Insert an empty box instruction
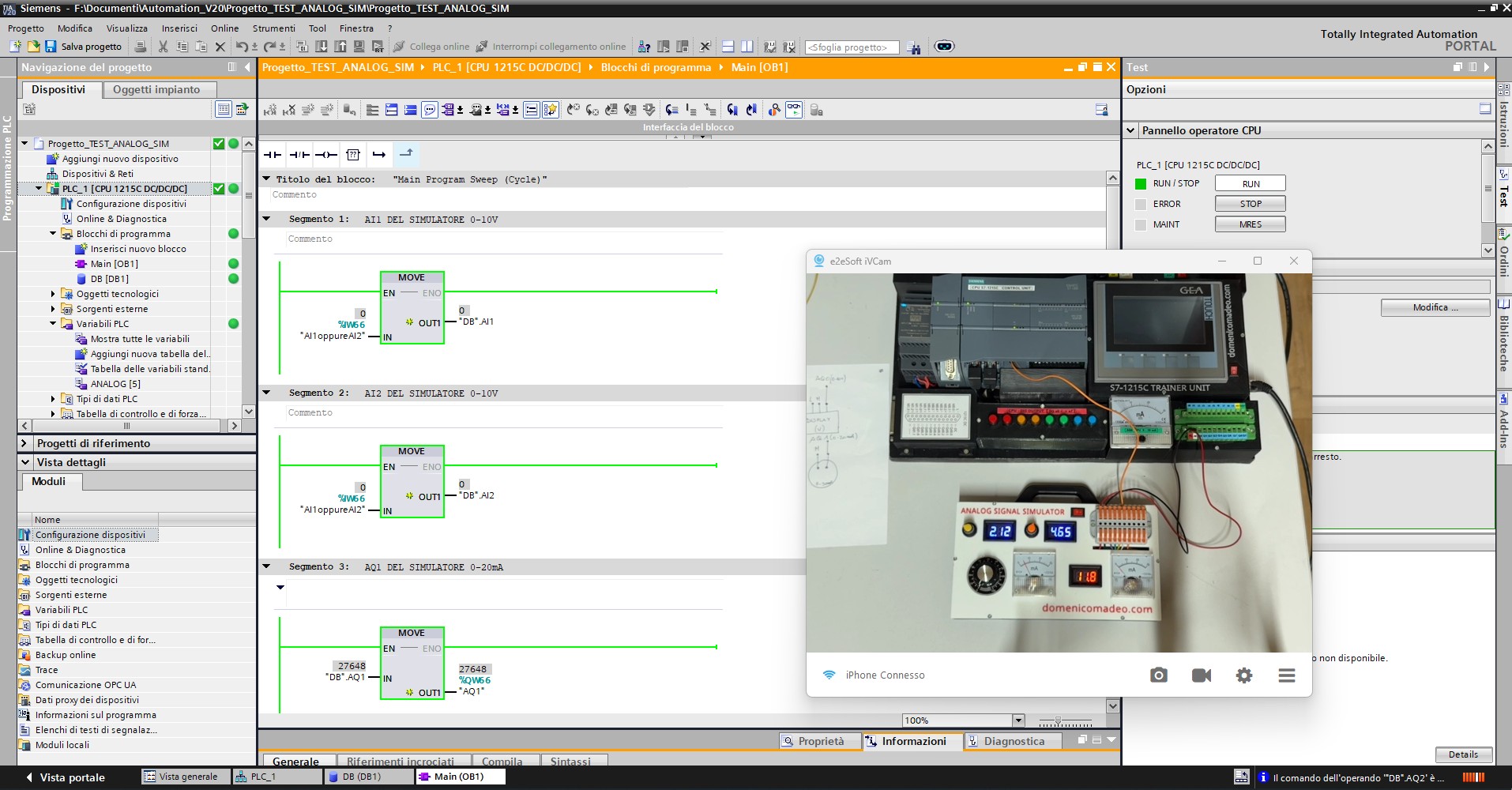Image resolution: width=1512 pixels, height=790 pixels. coord(353,155)
